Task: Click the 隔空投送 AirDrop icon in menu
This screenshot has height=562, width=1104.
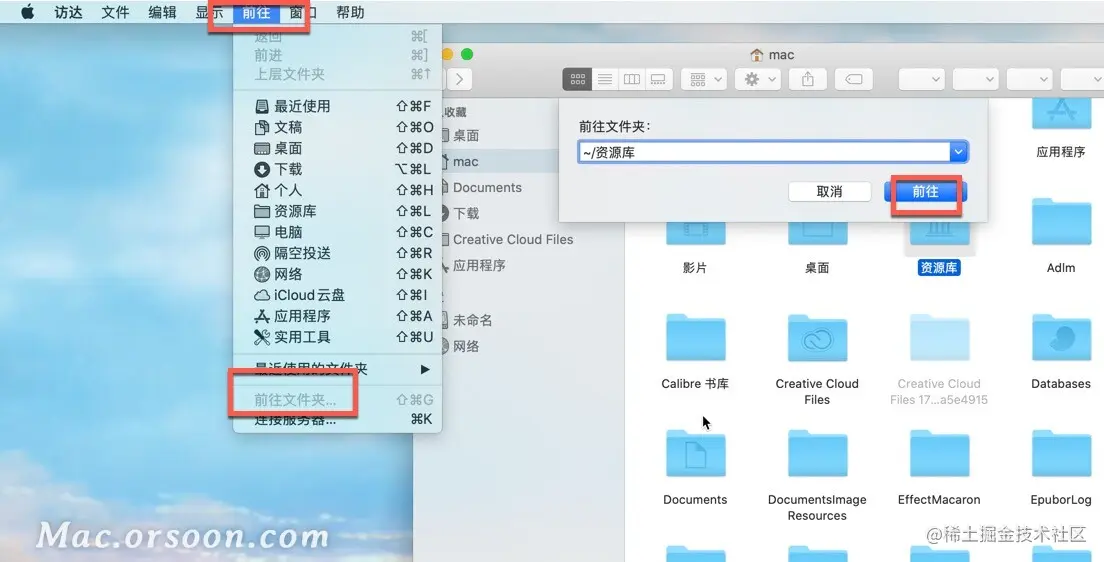Action: pos(262,253)
